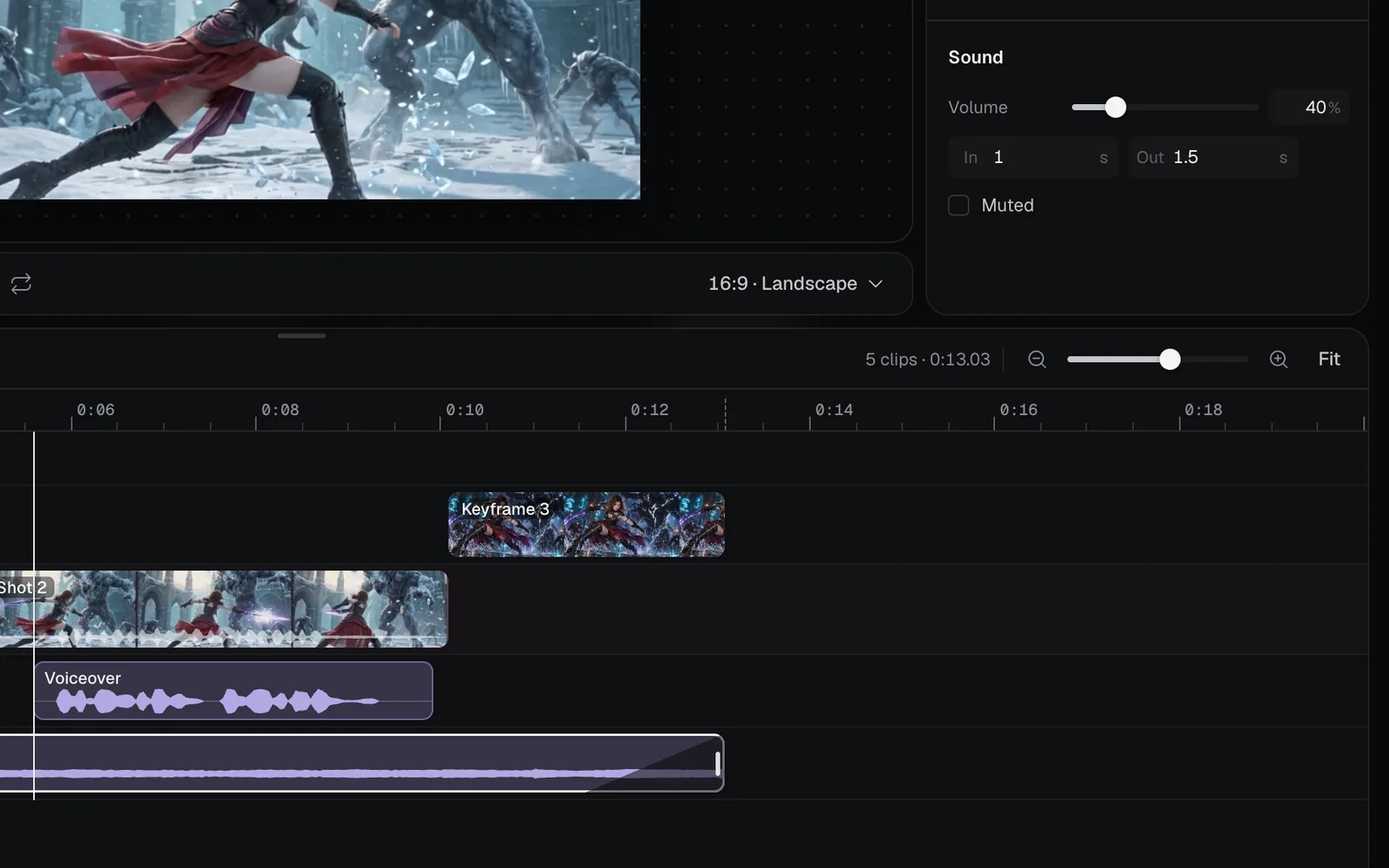Click the Sound section heading
This screenshot has height=868, width=1389.
976,57
